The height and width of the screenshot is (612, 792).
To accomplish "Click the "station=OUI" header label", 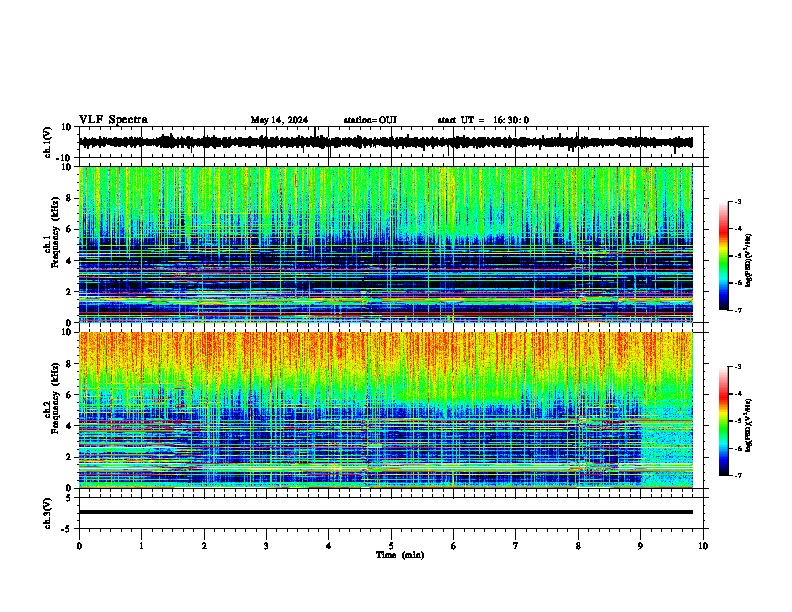I will pos(370,120).
